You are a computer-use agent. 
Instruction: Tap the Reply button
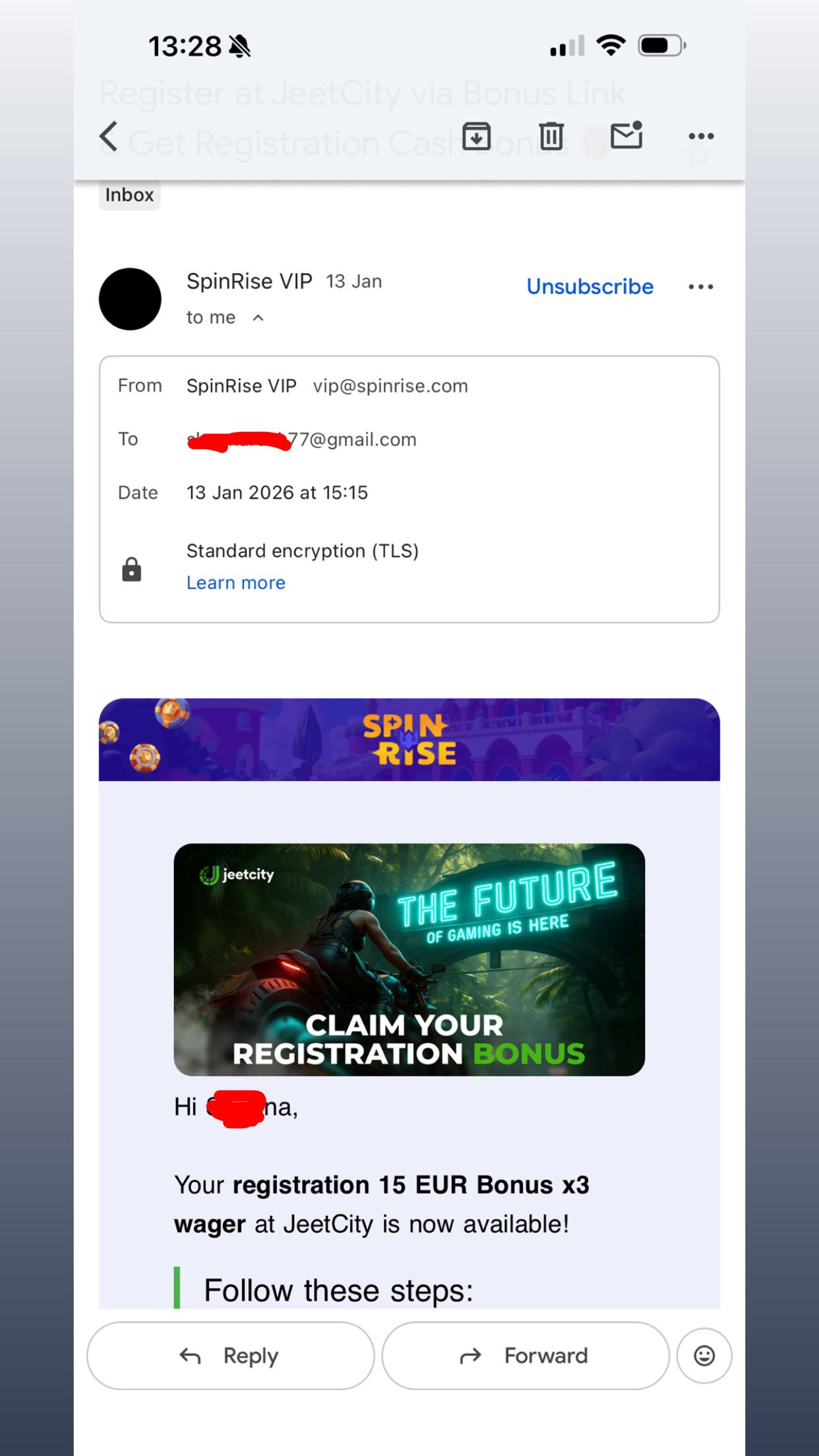230,1356
